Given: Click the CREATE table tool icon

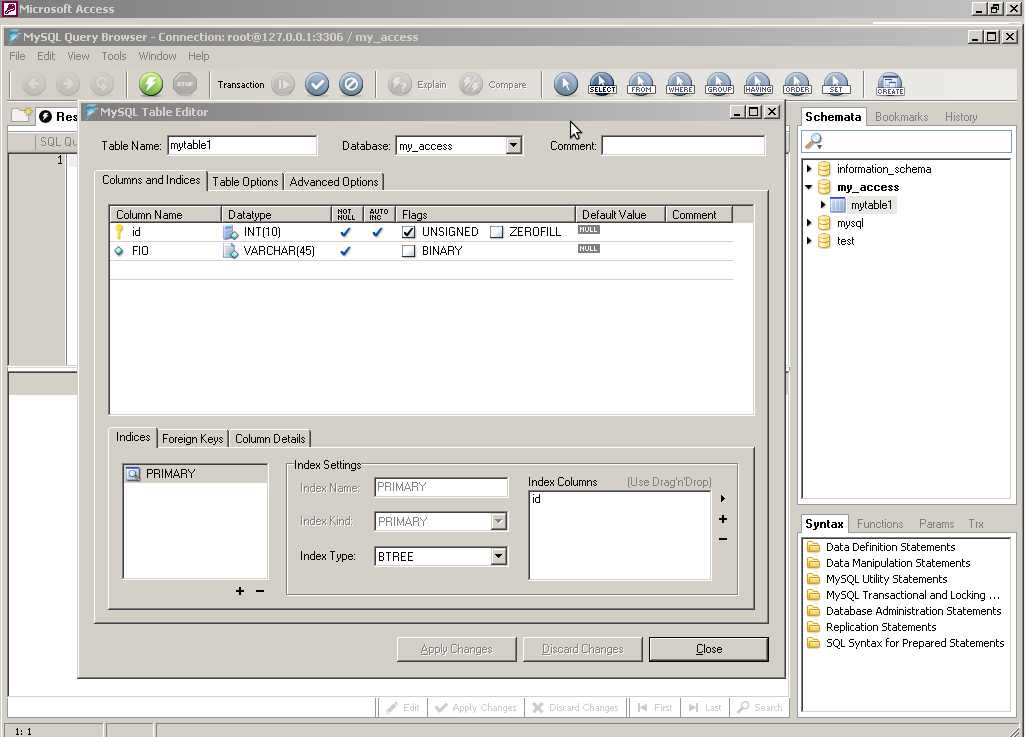Looking at the screenshot, I should [890, 84].
